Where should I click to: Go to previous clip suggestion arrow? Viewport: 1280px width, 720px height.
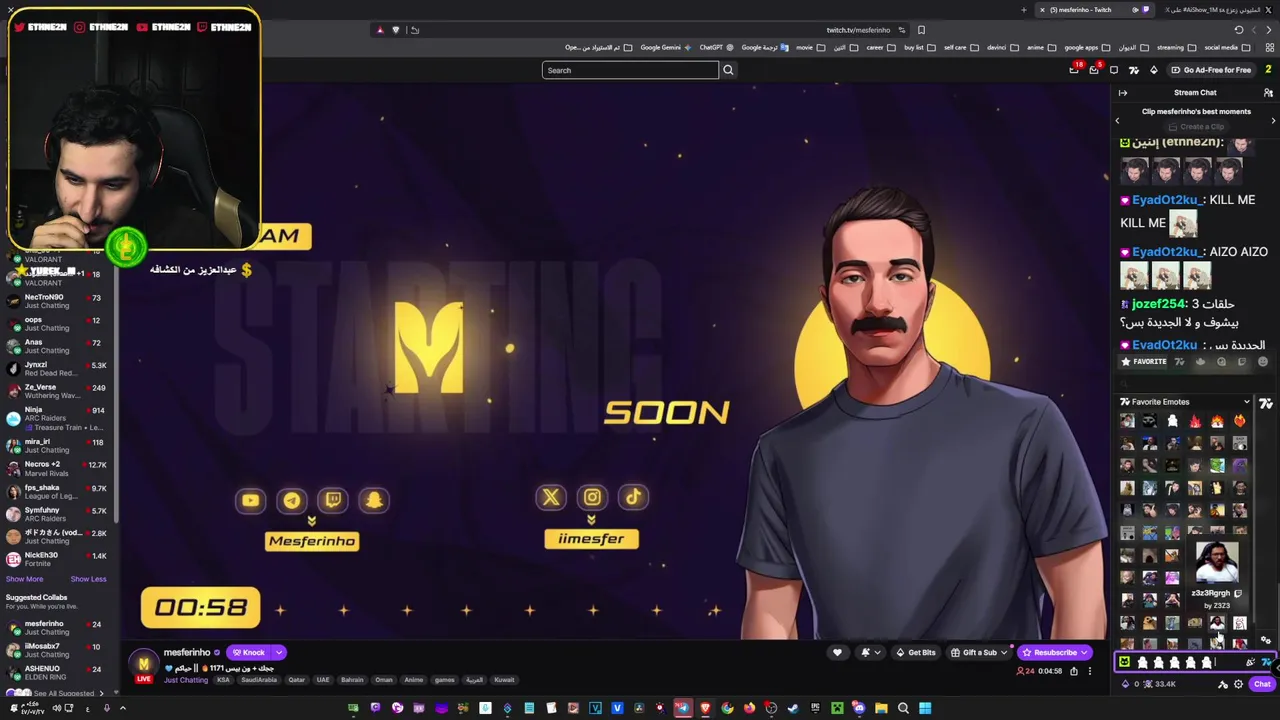click(1118, 120)
